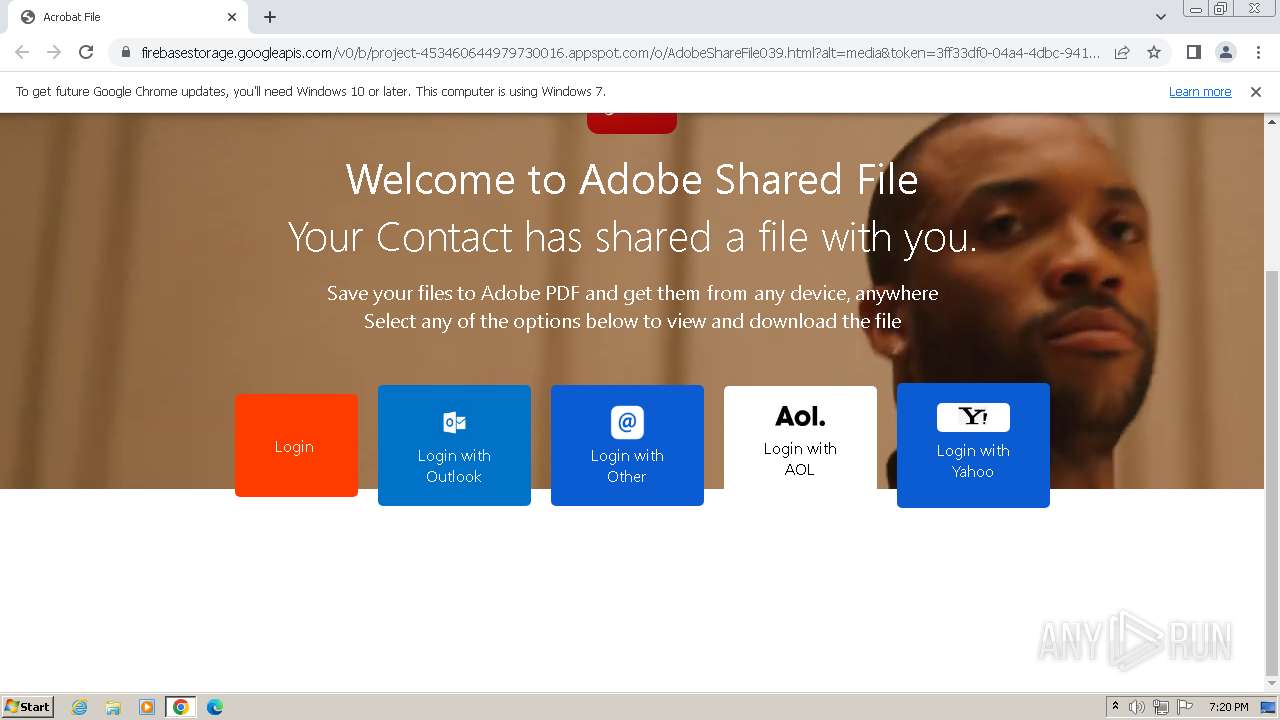Image resolution: width=1280 pixels, height=720 pixels.
Task: Click the 7:20 PM clock
Action: (x=1228, y=707)
